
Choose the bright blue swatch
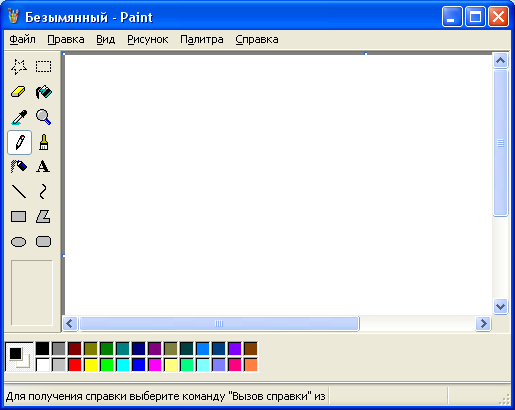pyautogui.click(x=139, y=365)
